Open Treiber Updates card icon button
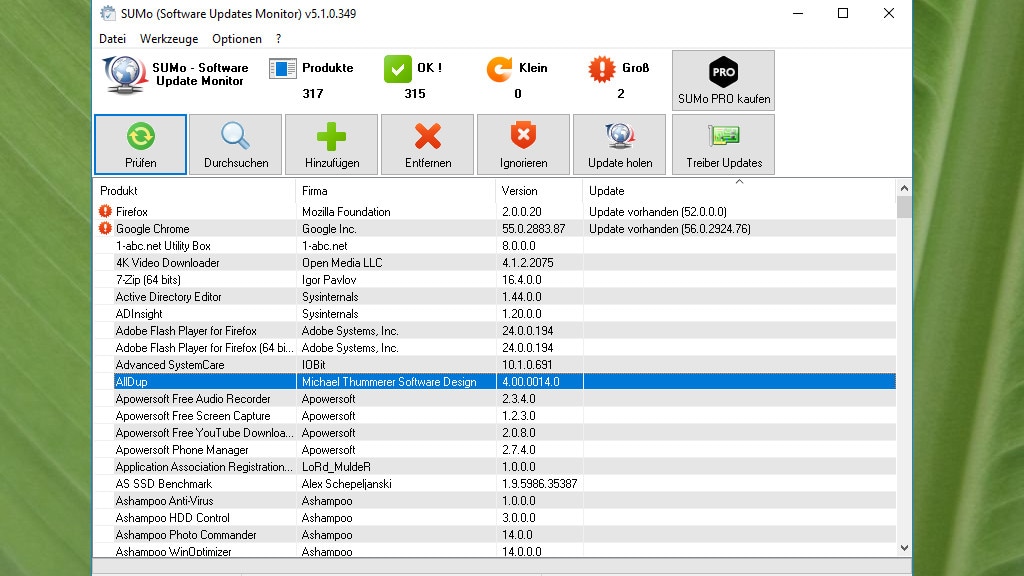Viewport: 1024px width, 576px height. (724, 144)
